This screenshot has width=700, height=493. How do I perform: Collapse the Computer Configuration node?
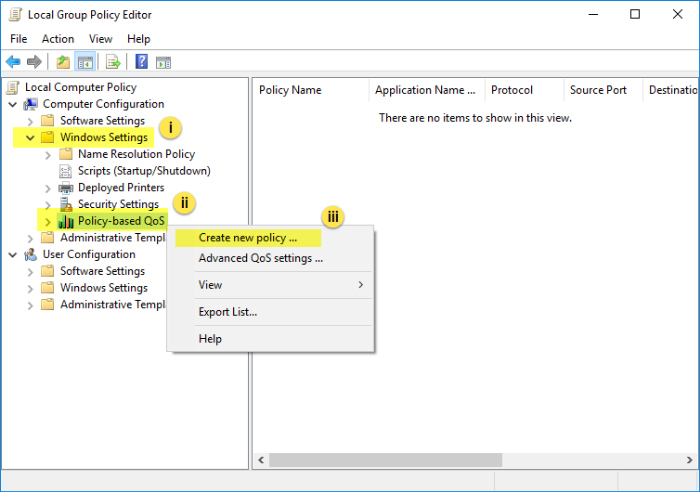[12, 104]
